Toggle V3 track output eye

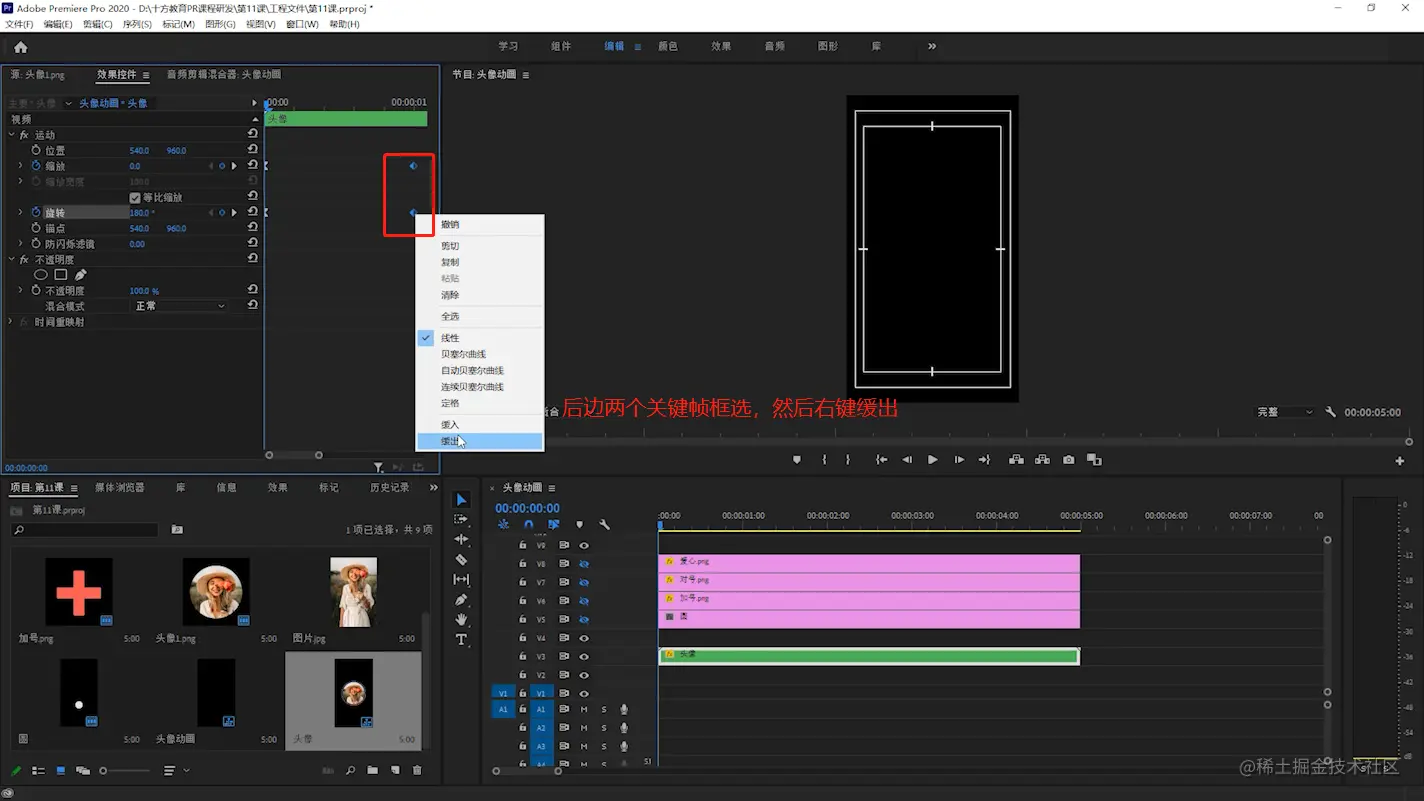(x=584, y=657)
